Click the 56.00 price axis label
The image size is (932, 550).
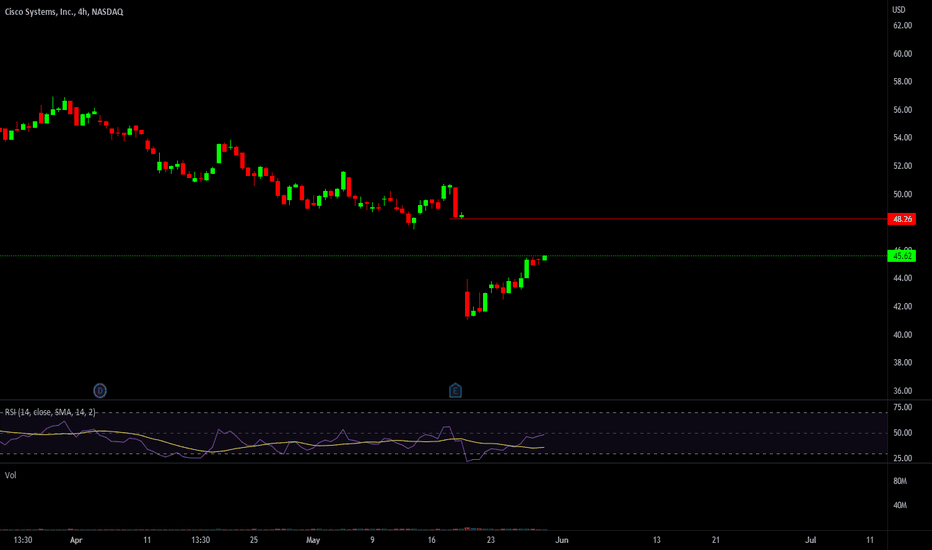coord(902,110)
